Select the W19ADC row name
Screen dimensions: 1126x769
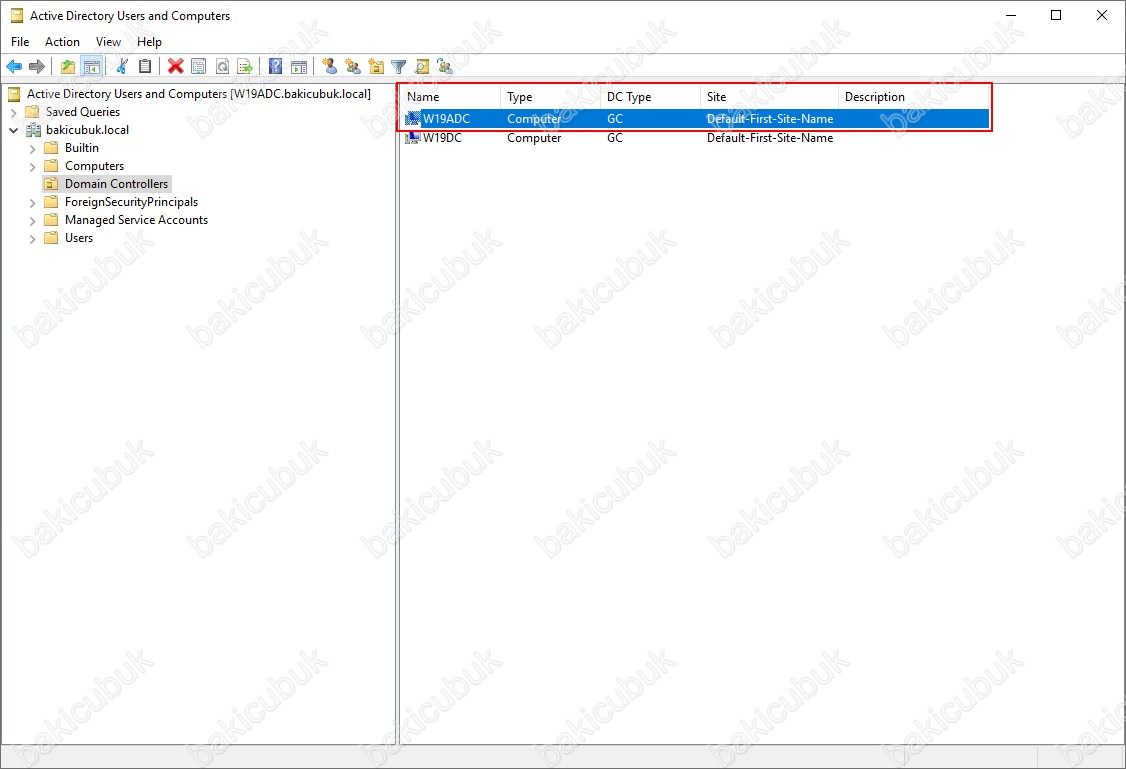pos(446,118)
